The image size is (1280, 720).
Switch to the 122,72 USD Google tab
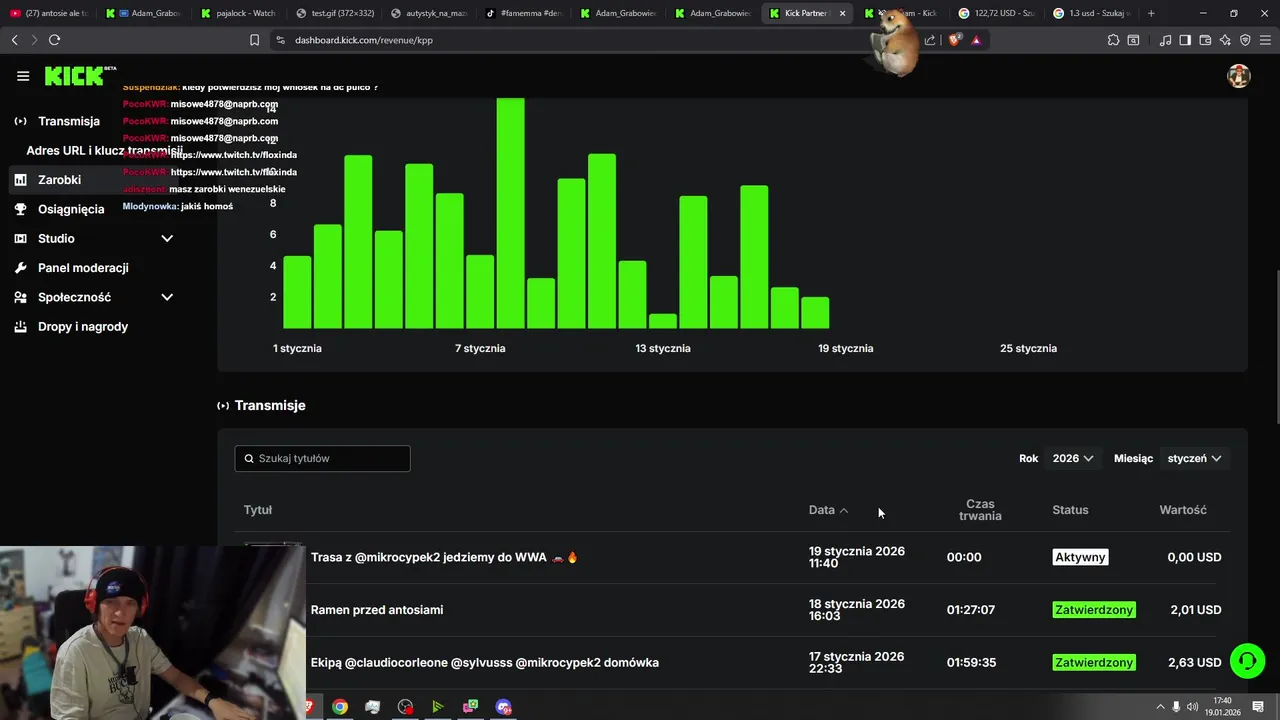[x=997, y=13]
